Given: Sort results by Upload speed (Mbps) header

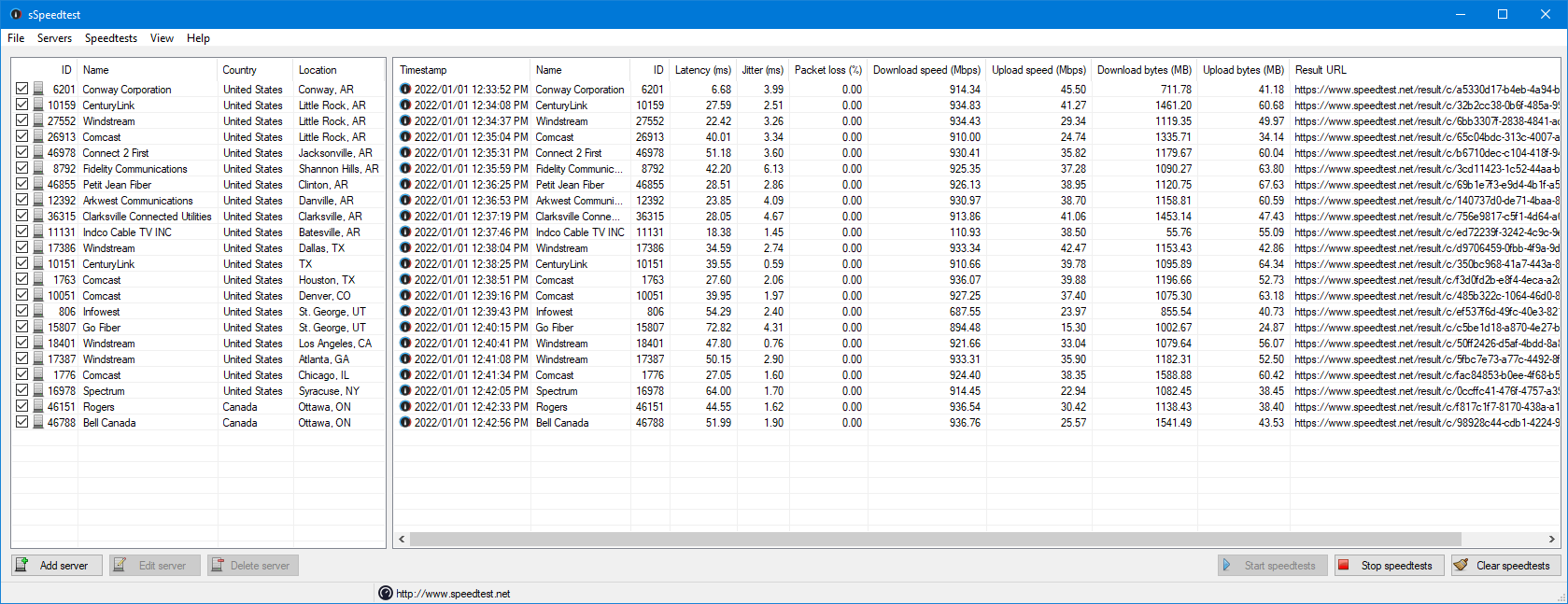Looking at the screenshot, I should 1038,70.
